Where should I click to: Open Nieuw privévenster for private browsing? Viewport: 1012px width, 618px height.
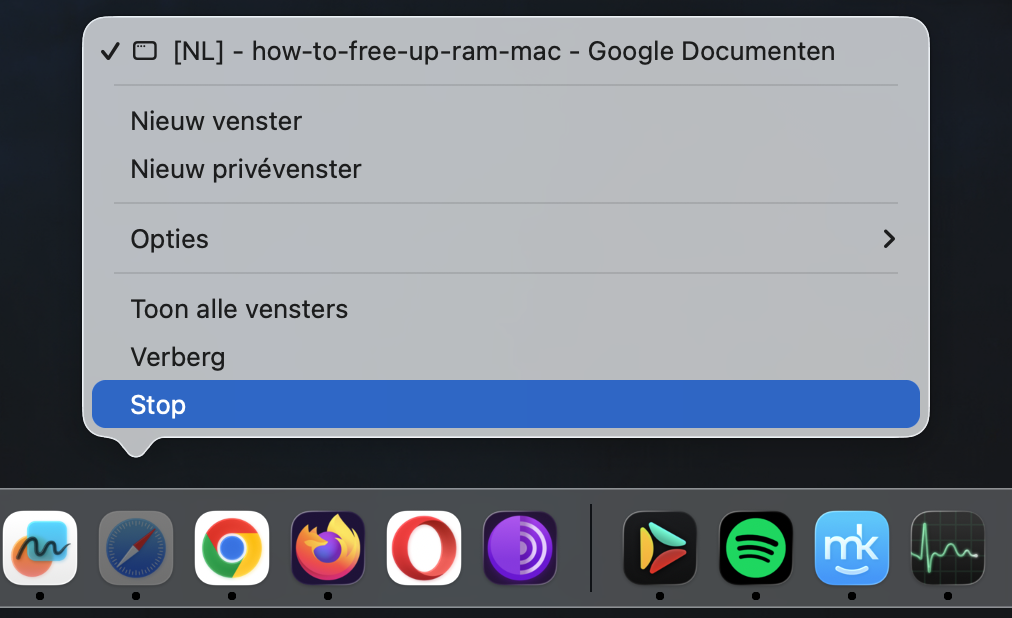coord(245,169)
